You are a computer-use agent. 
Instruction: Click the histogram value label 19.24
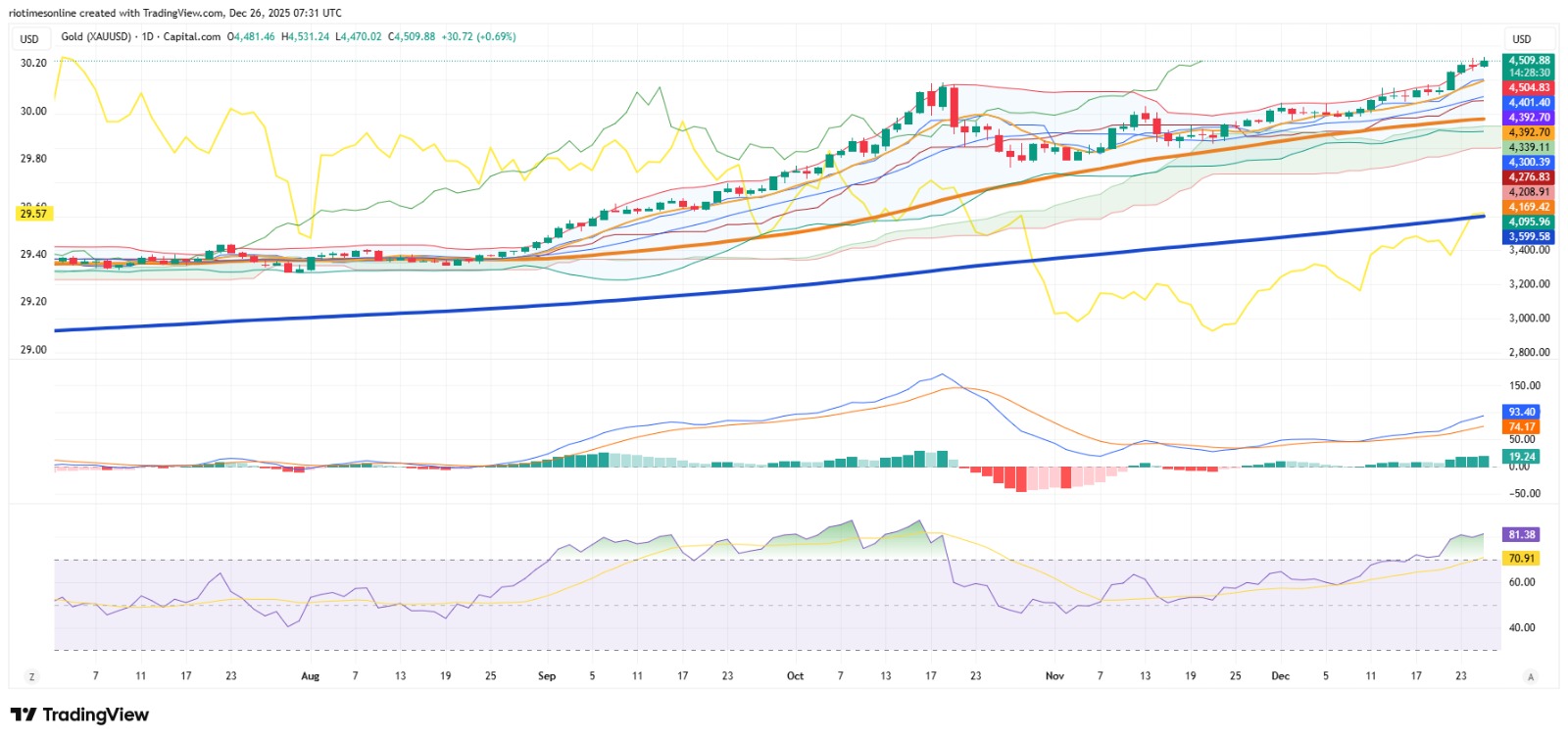pyautogui.click(x=1522, y=457)
